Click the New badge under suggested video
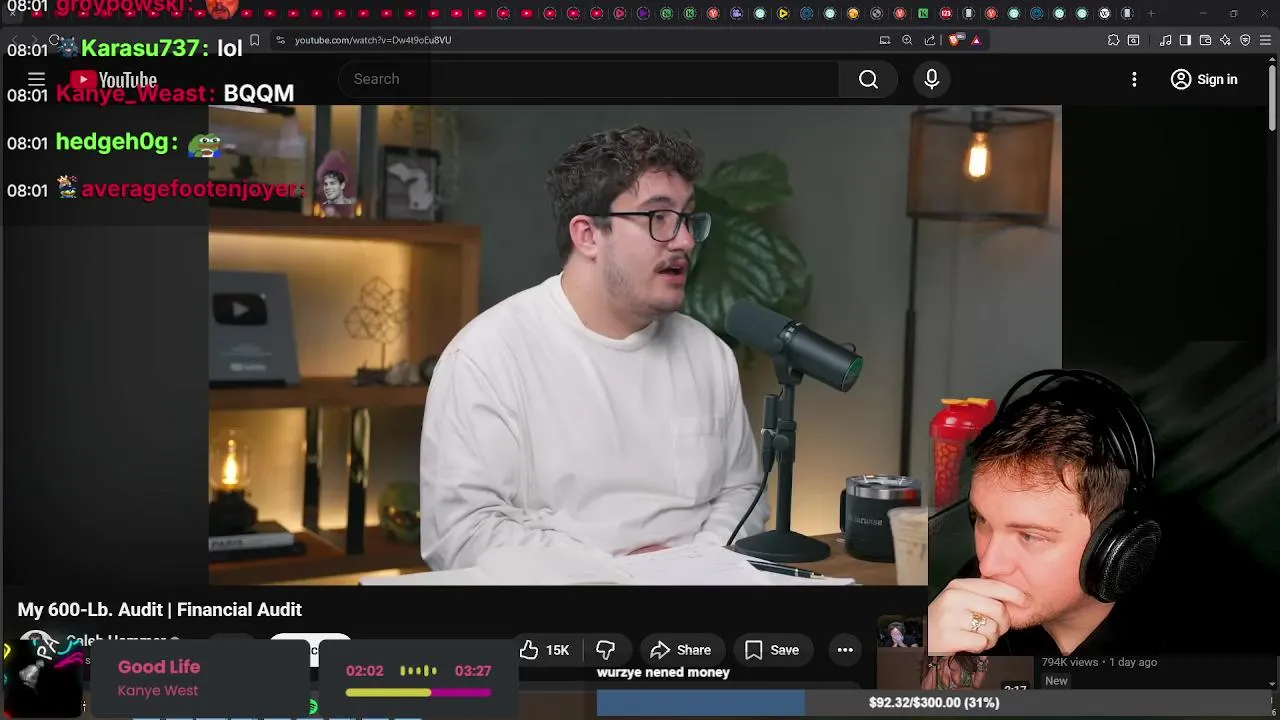 tap(1056, 681)
